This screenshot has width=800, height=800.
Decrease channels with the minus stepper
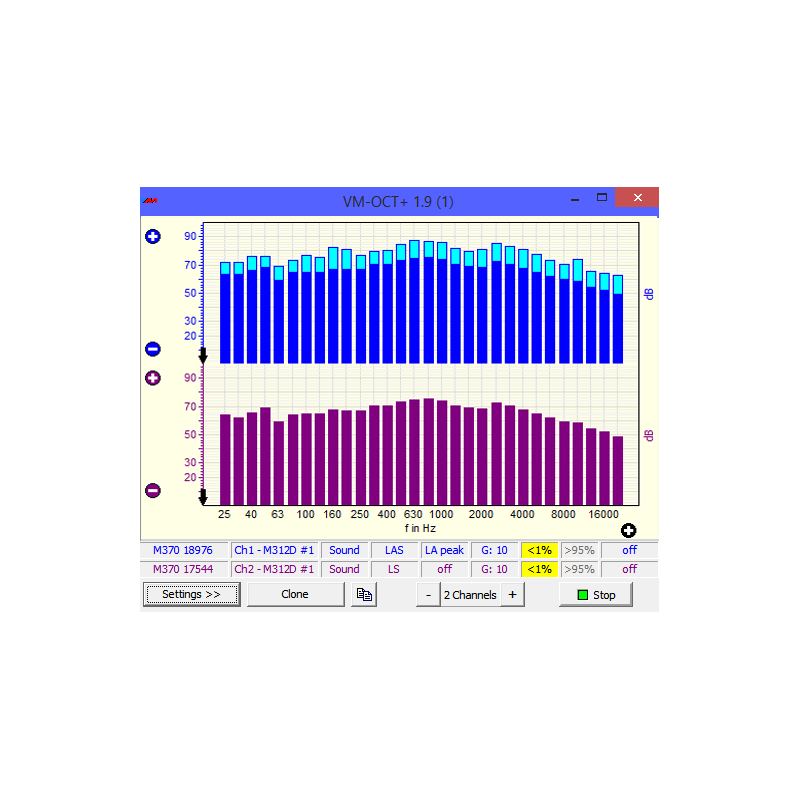click(427, 593)
